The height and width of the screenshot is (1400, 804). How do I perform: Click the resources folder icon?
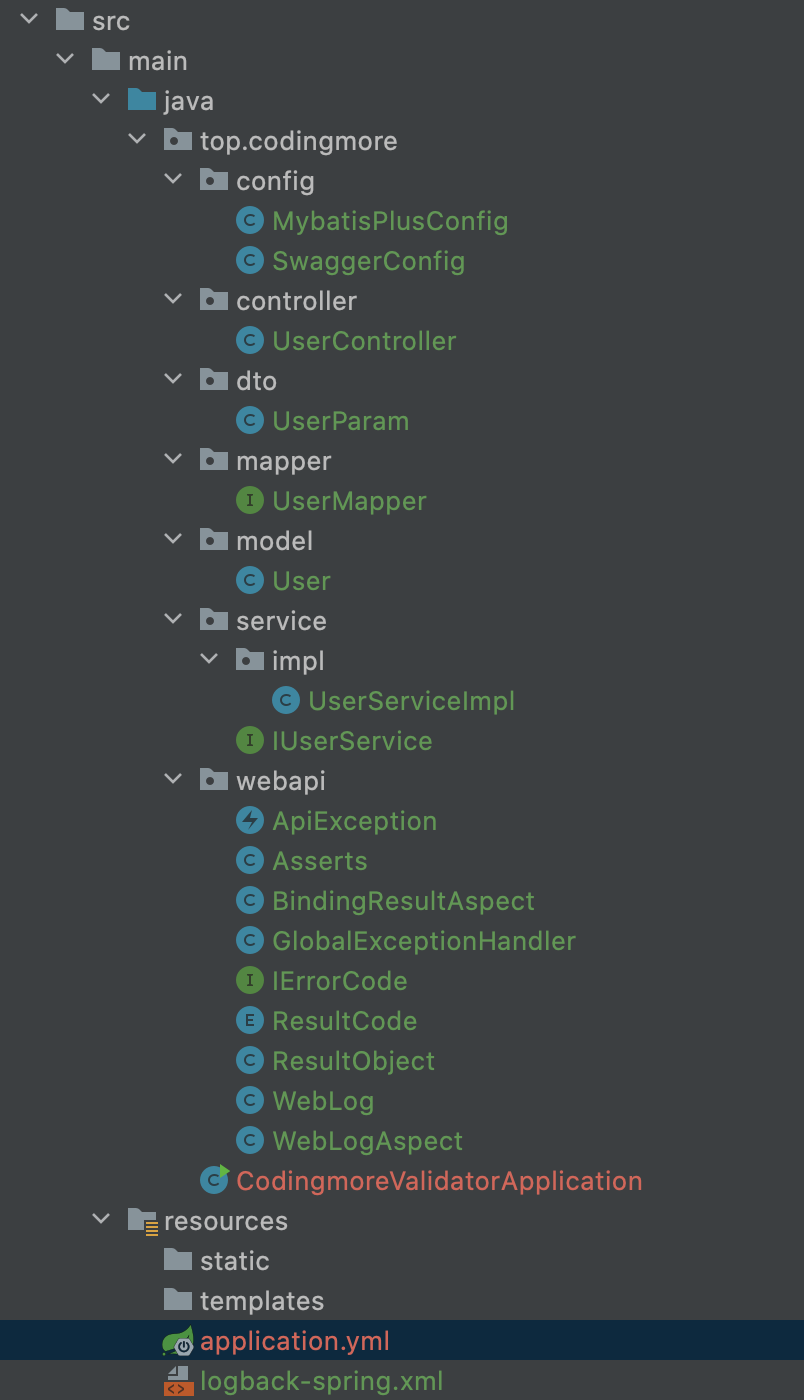tap(142, 1221)
